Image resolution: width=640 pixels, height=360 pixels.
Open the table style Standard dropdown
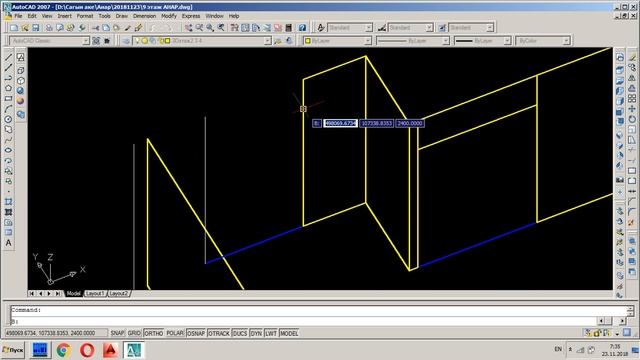[489, 28]
